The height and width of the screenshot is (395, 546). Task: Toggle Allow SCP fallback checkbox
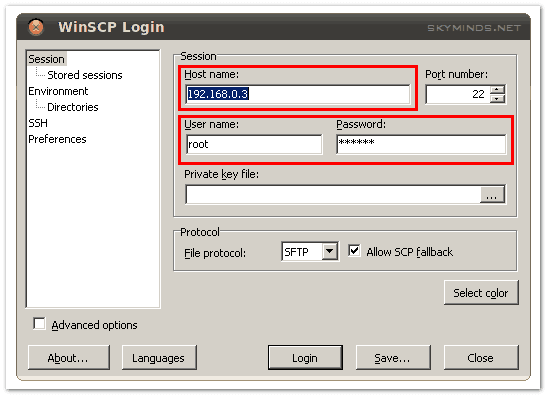pyautogui.click(x=354, y=251)
